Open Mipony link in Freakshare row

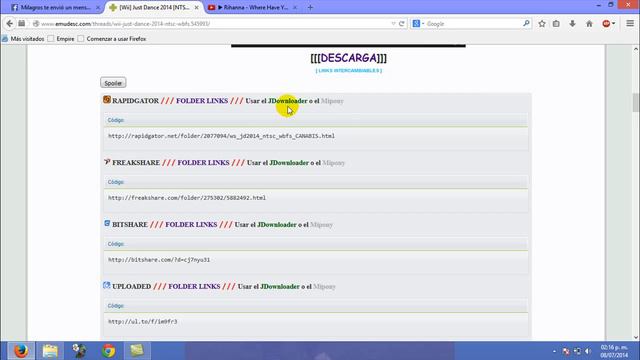point(333,163)
